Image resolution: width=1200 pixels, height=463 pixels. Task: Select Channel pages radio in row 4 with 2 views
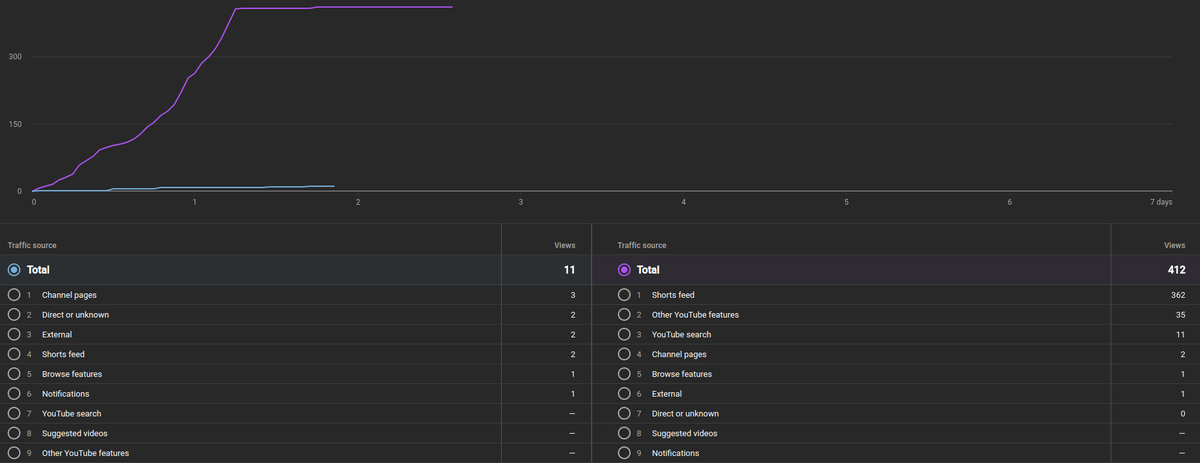[x=624, y=354]
